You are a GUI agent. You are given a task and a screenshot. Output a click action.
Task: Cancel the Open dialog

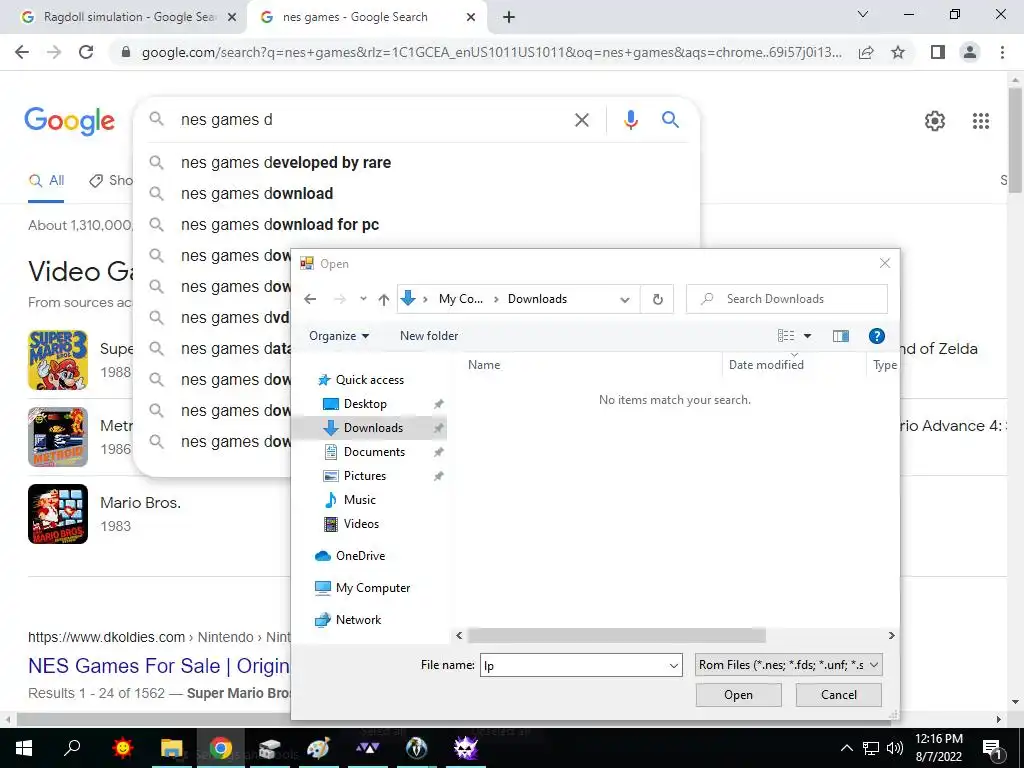pyautogui.click(x=839, y=695)
